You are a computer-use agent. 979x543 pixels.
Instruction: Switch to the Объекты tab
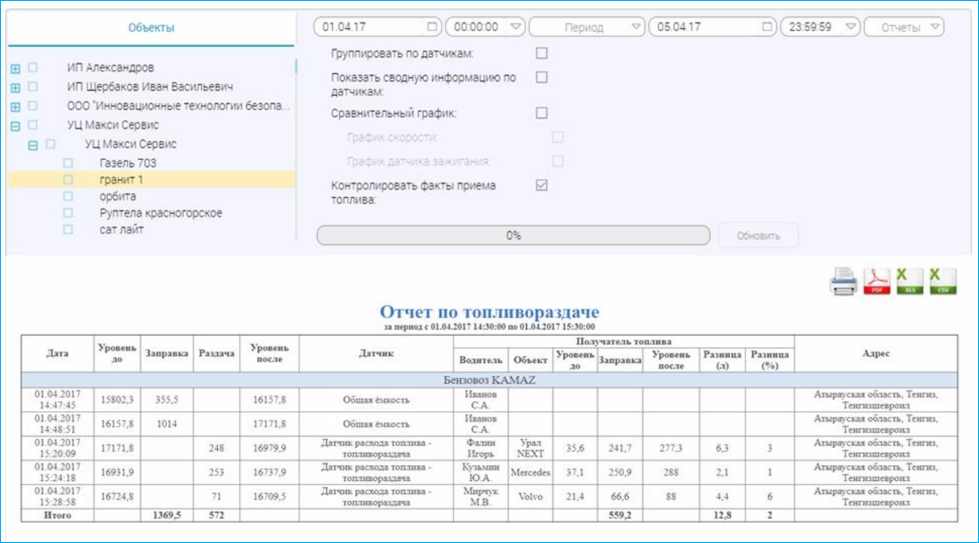(151, 28)
